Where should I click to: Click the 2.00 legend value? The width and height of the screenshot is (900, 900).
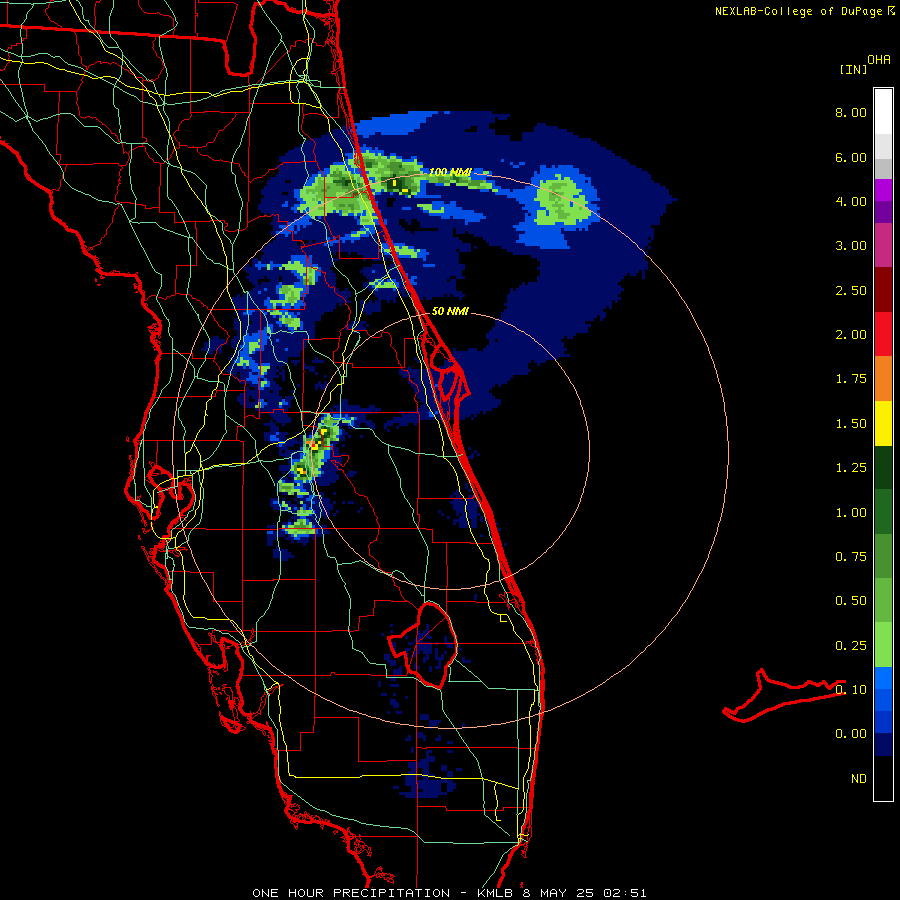[851, 335]
